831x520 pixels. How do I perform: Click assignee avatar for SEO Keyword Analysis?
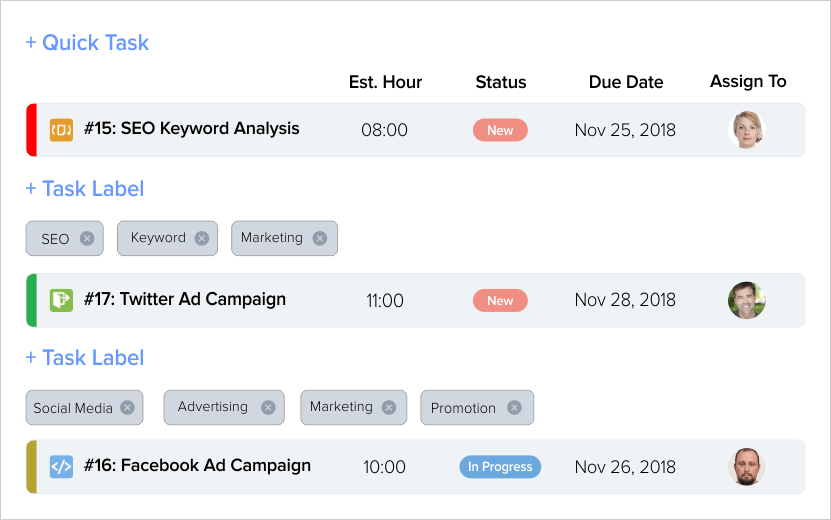click(748, 130)
